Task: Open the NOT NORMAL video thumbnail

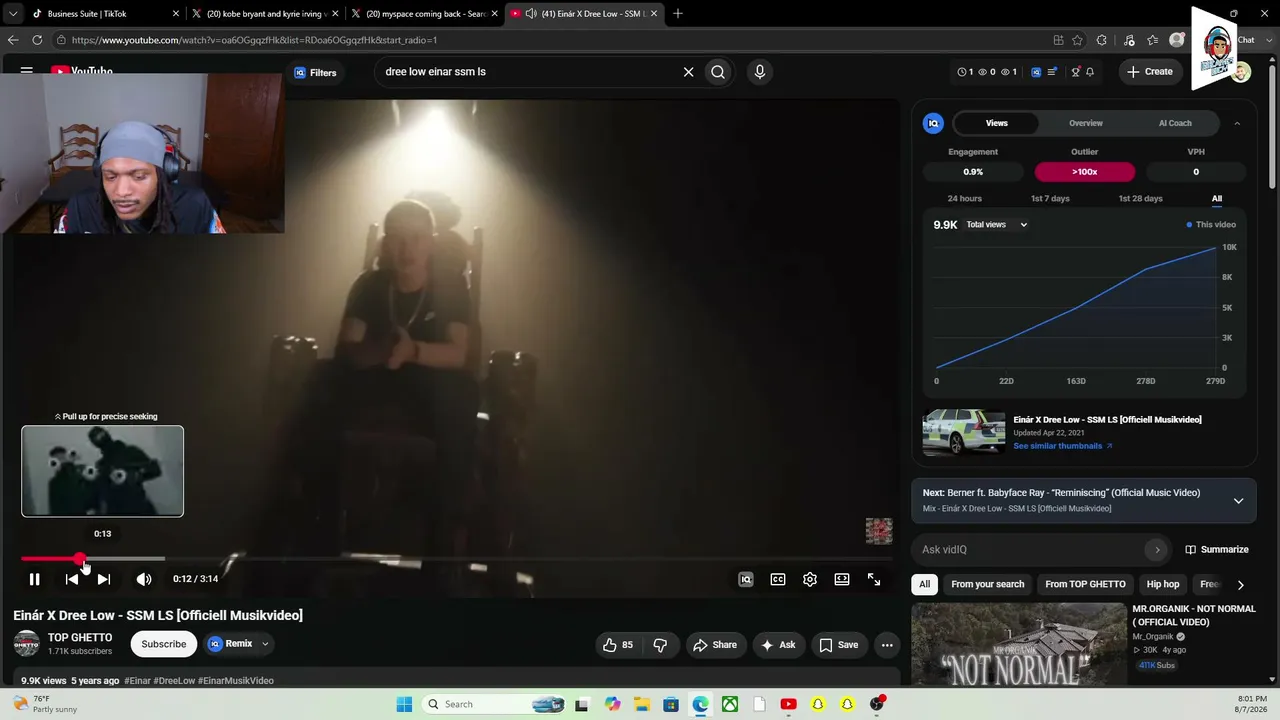Action: 1018,645
